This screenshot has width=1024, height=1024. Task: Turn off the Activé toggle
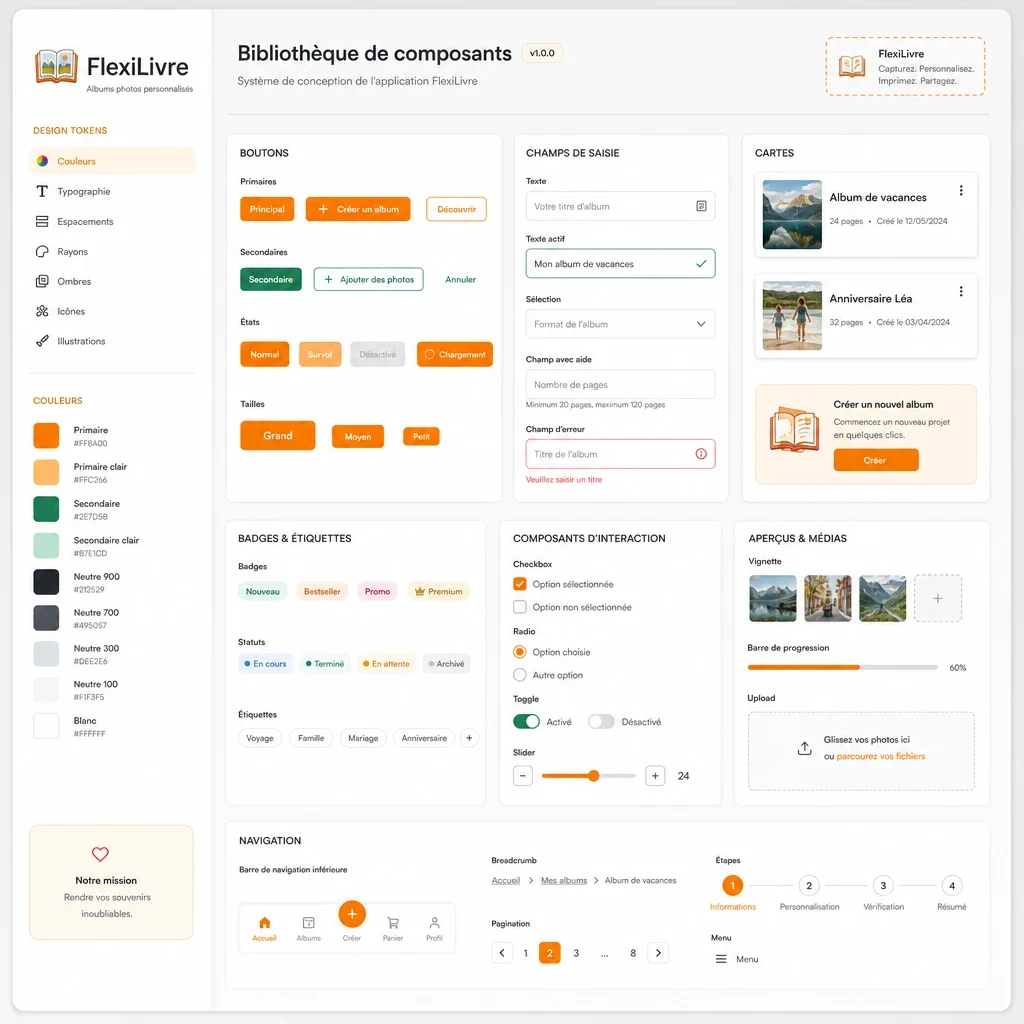pyautogui.click(x=526, y=722)
